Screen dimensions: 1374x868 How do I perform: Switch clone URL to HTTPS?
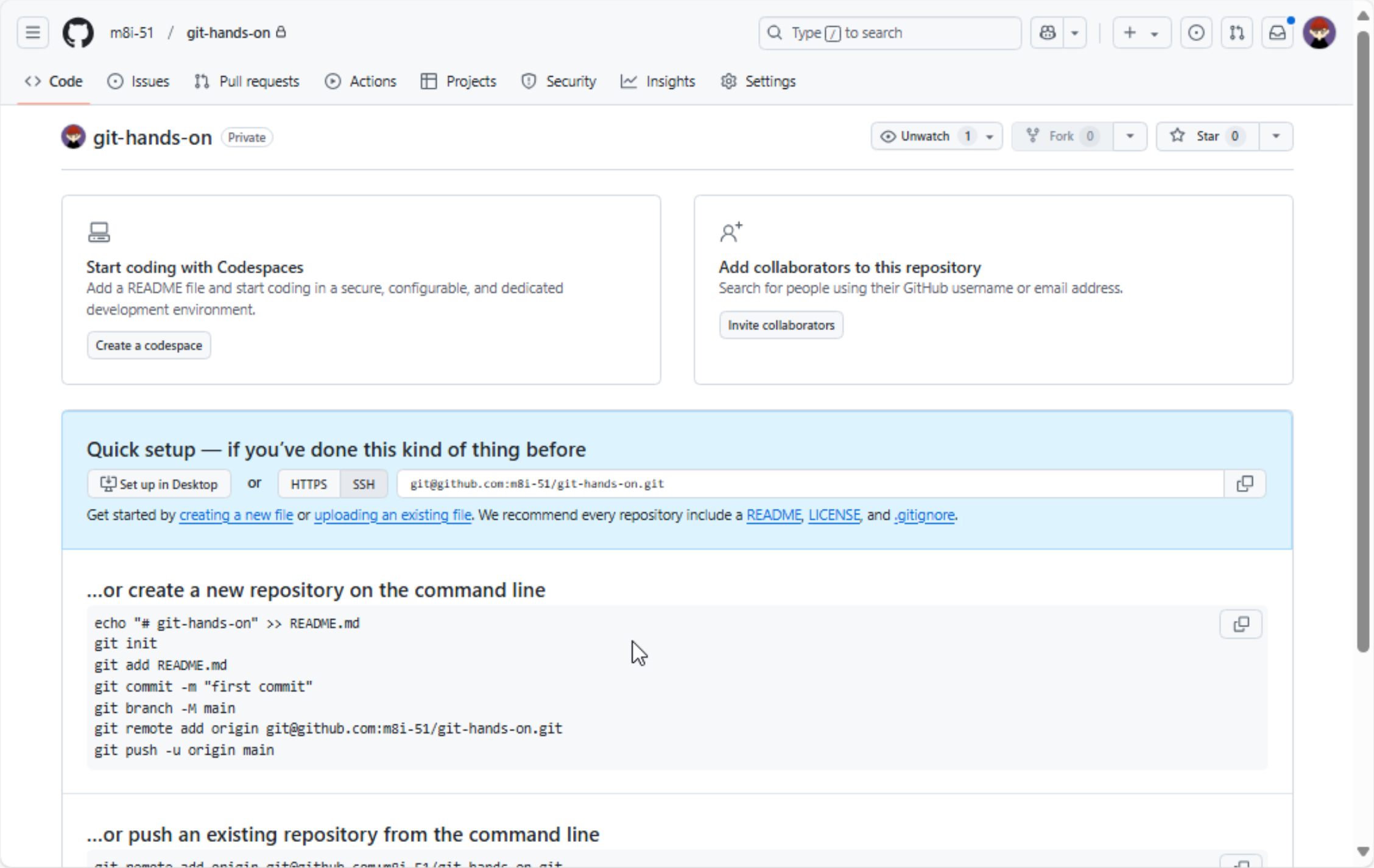click(x=309, y=484)
